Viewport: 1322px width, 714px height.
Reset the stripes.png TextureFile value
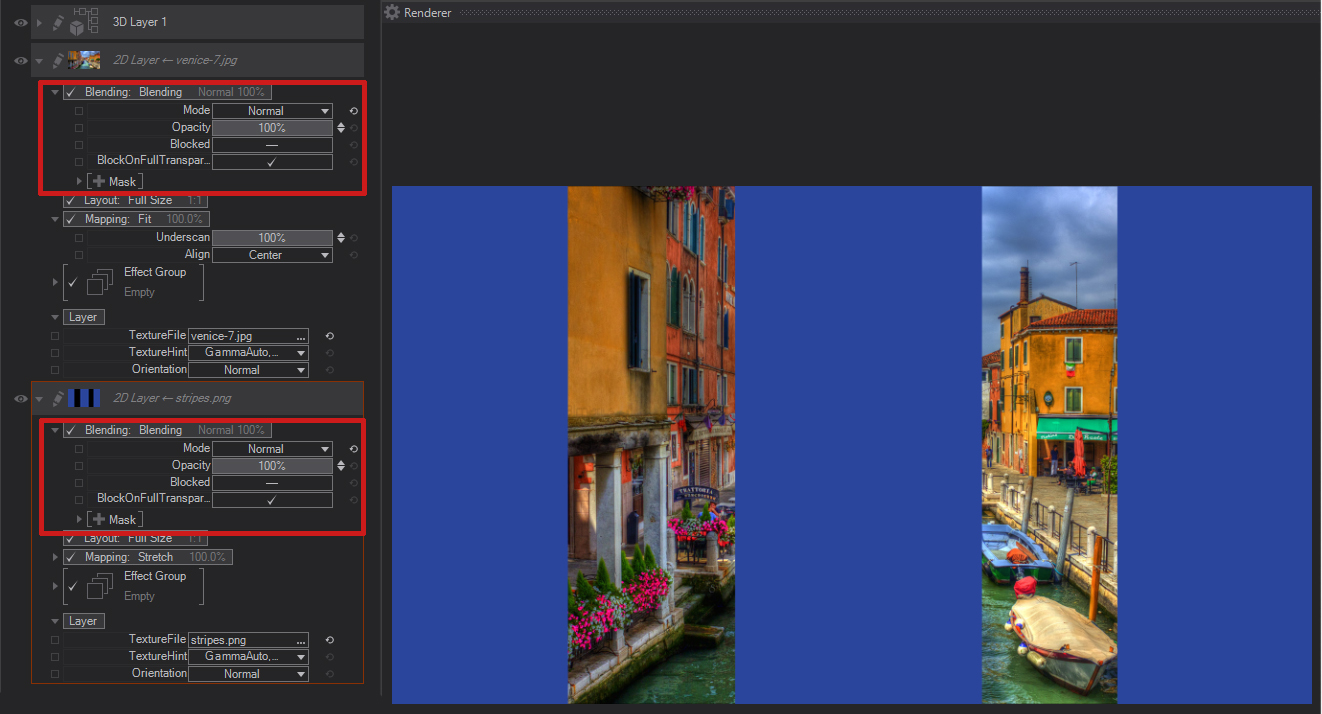(329, 640)
